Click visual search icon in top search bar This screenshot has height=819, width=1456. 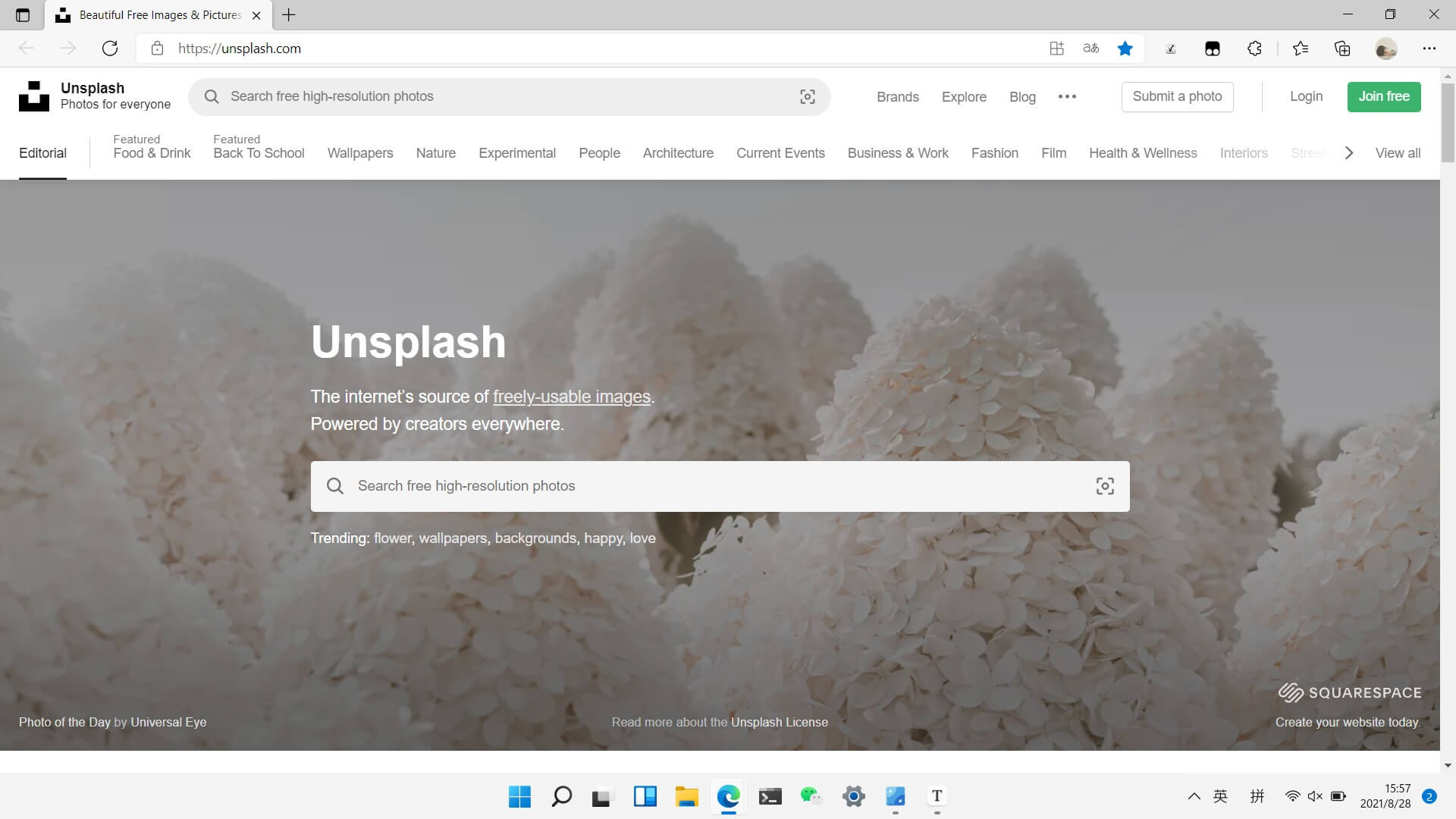coord(808,96)
